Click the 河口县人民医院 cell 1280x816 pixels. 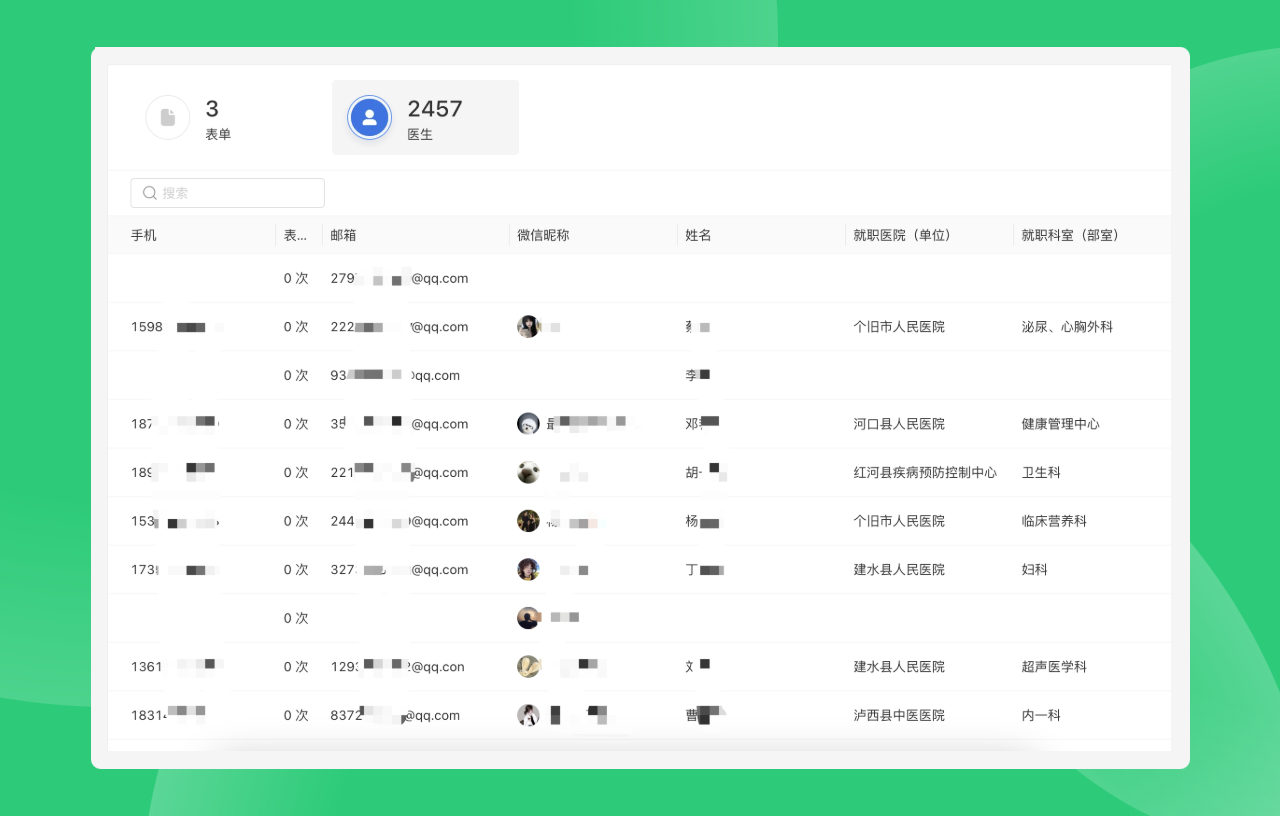(899, 424)
